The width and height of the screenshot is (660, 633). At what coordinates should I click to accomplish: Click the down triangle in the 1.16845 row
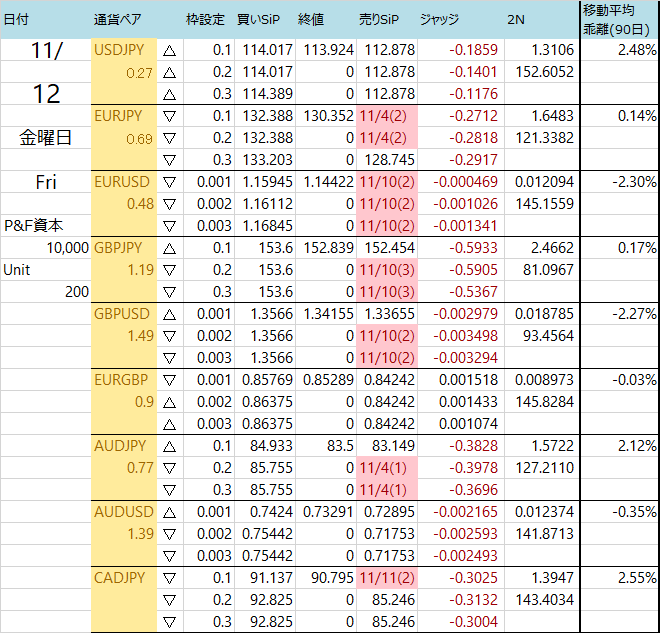point(169,226)
